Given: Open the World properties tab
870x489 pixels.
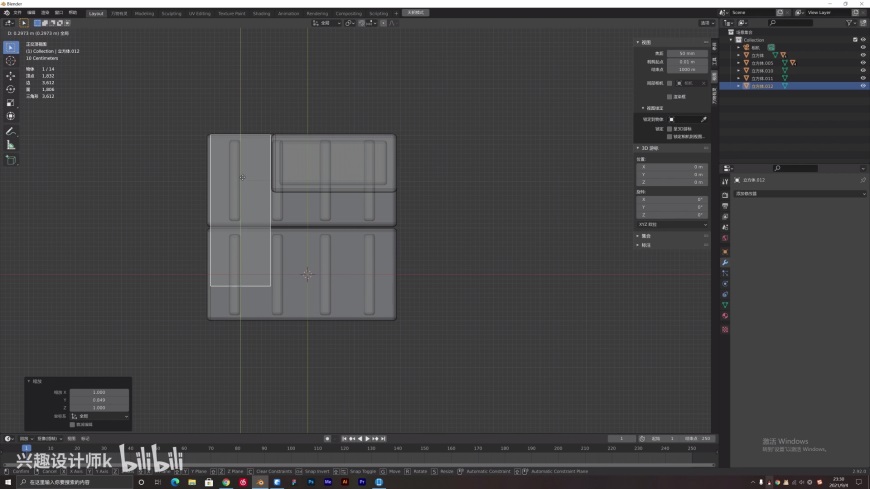Looking at the screenshot, I should tap(725, 238).
